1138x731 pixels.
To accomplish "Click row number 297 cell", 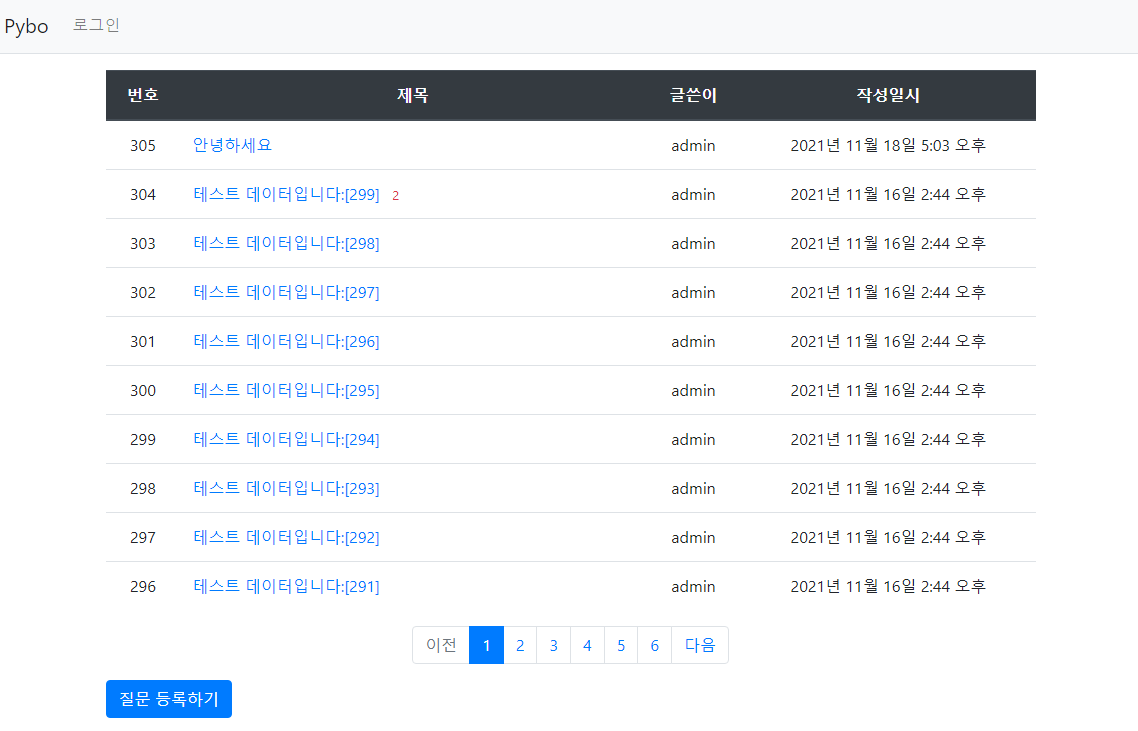I will (x=143, y=537).
